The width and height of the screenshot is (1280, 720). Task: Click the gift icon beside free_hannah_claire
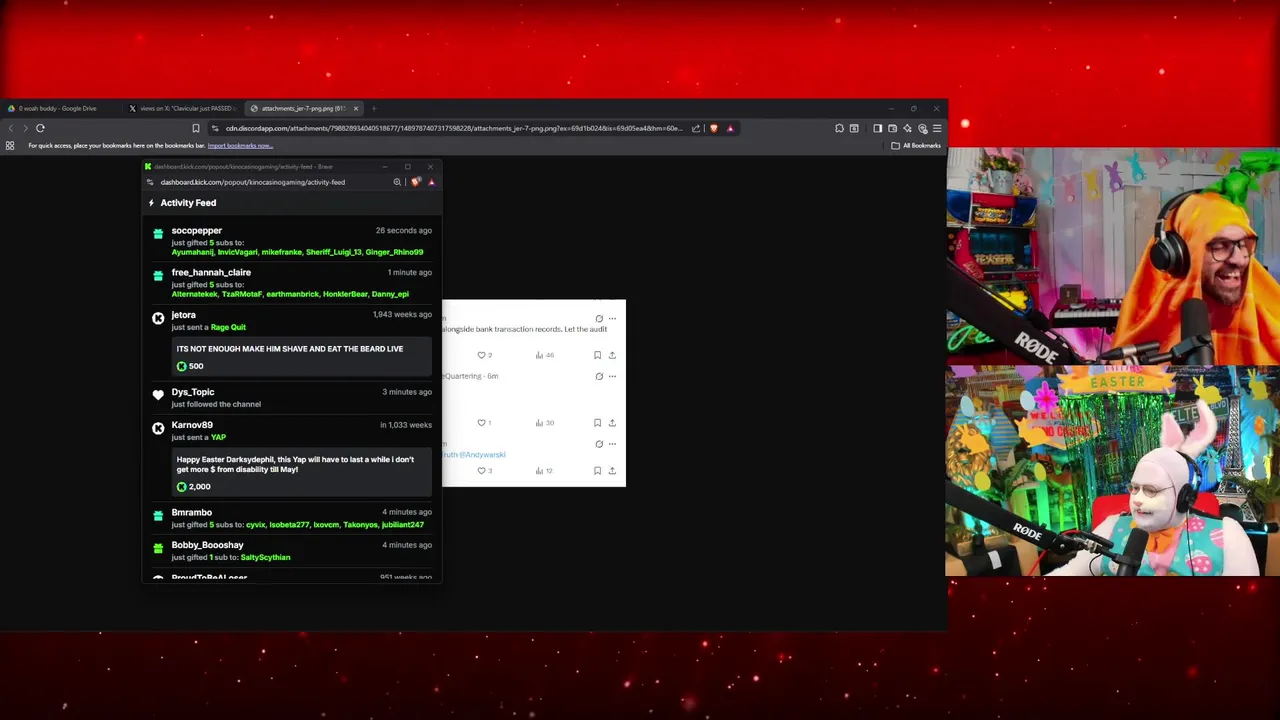point(158,276)
